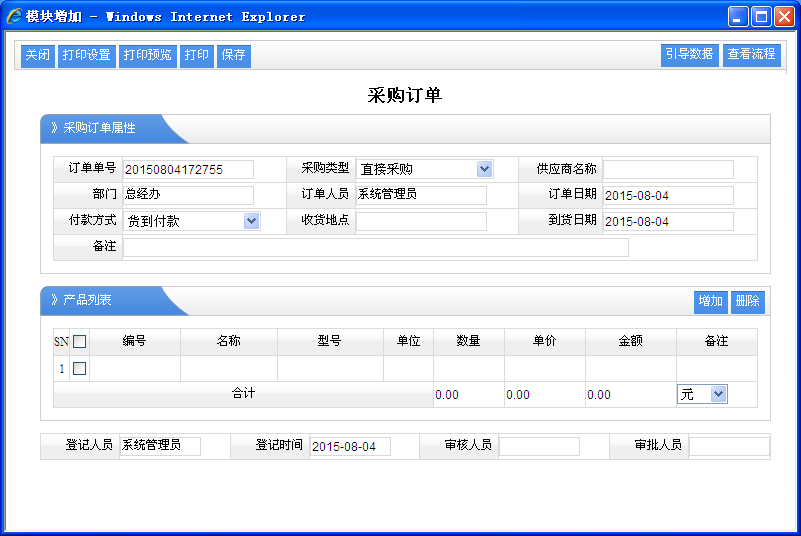Select the 到货日期 date field
This screenshot has height=536, width=801.
click(x=668, y=221)
